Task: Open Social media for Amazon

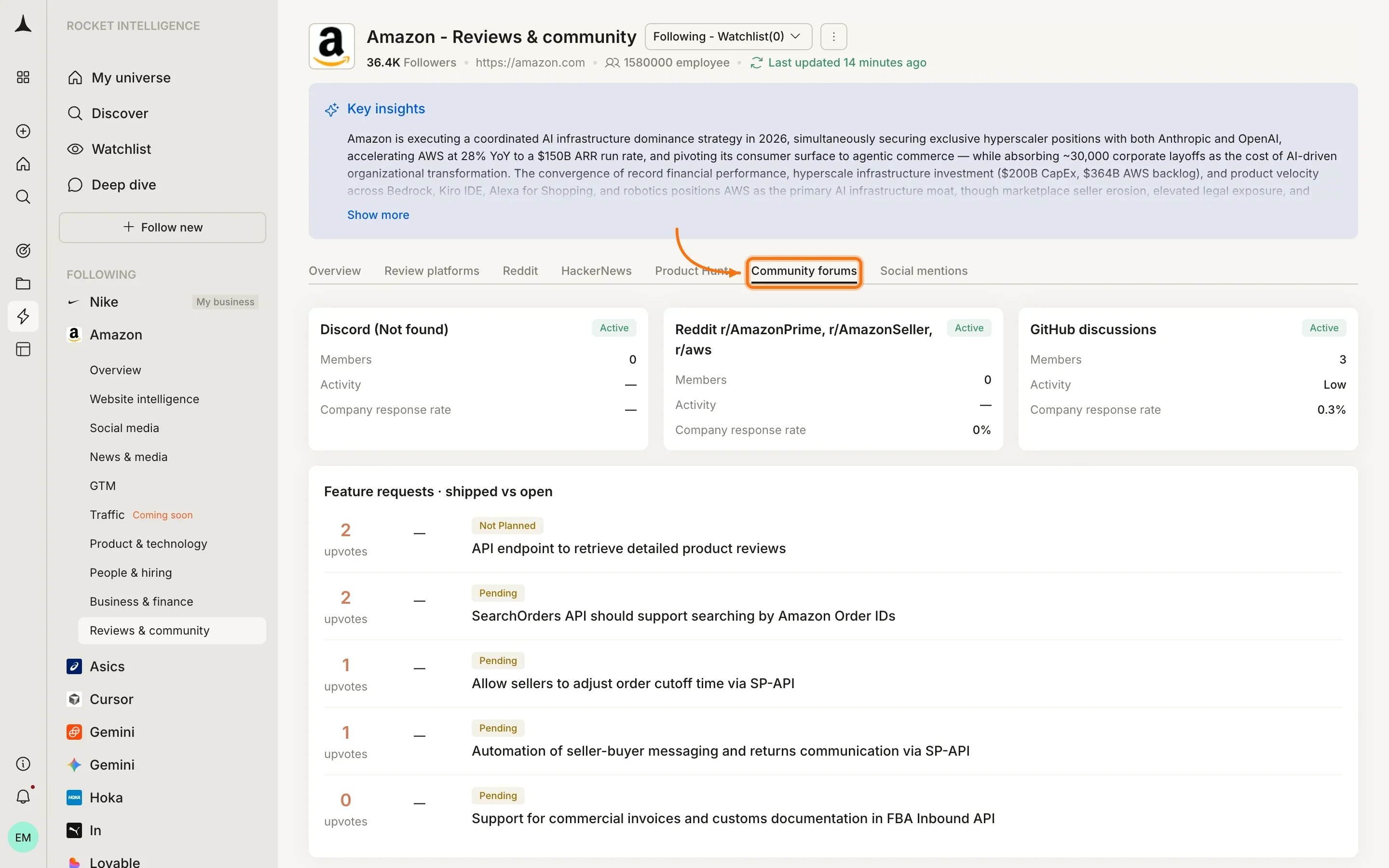Action: (x=124, y=428)
